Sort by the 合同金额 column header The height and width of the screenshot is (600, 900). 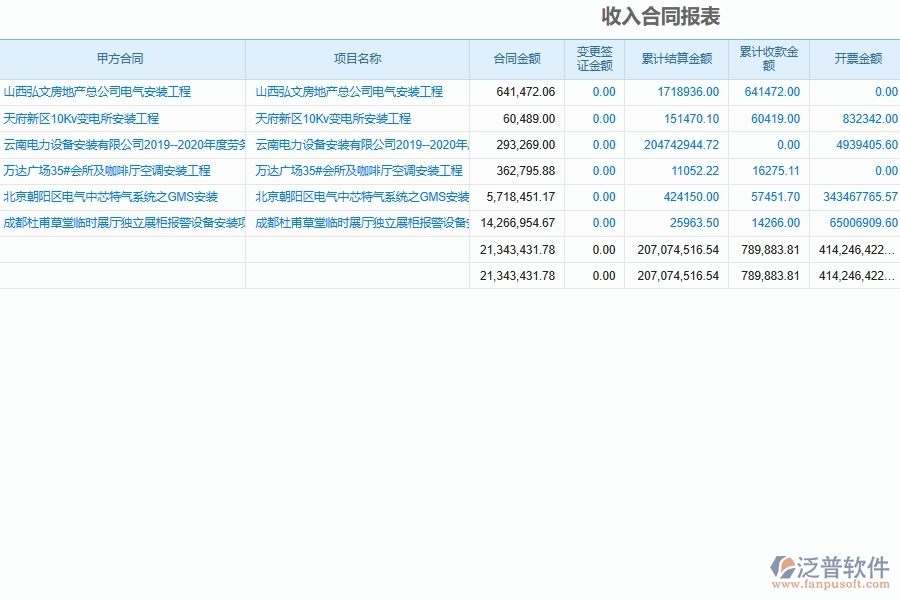tap(518, 59)
